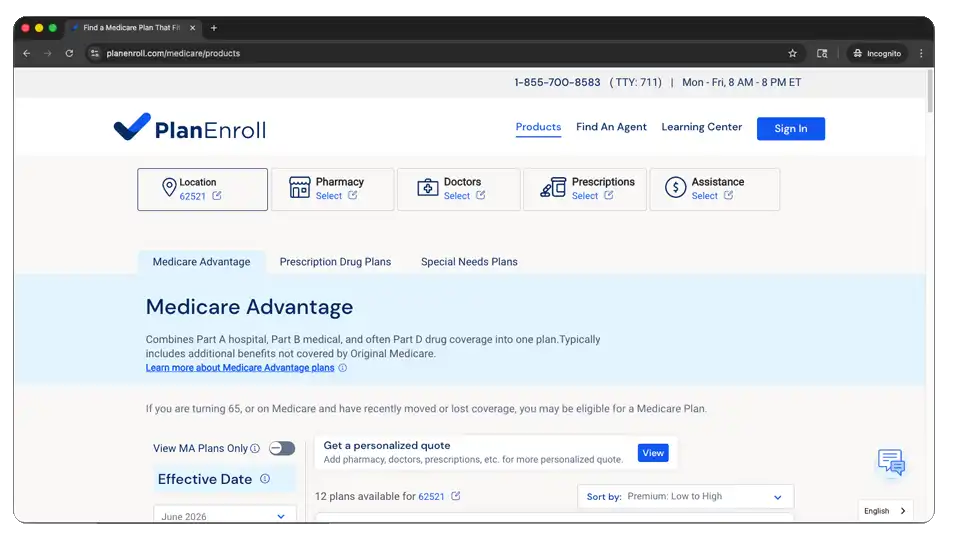The height and width of the screenshot is (540, 960).
Task: Click the Sign In button
Action: tap(790, 129)
